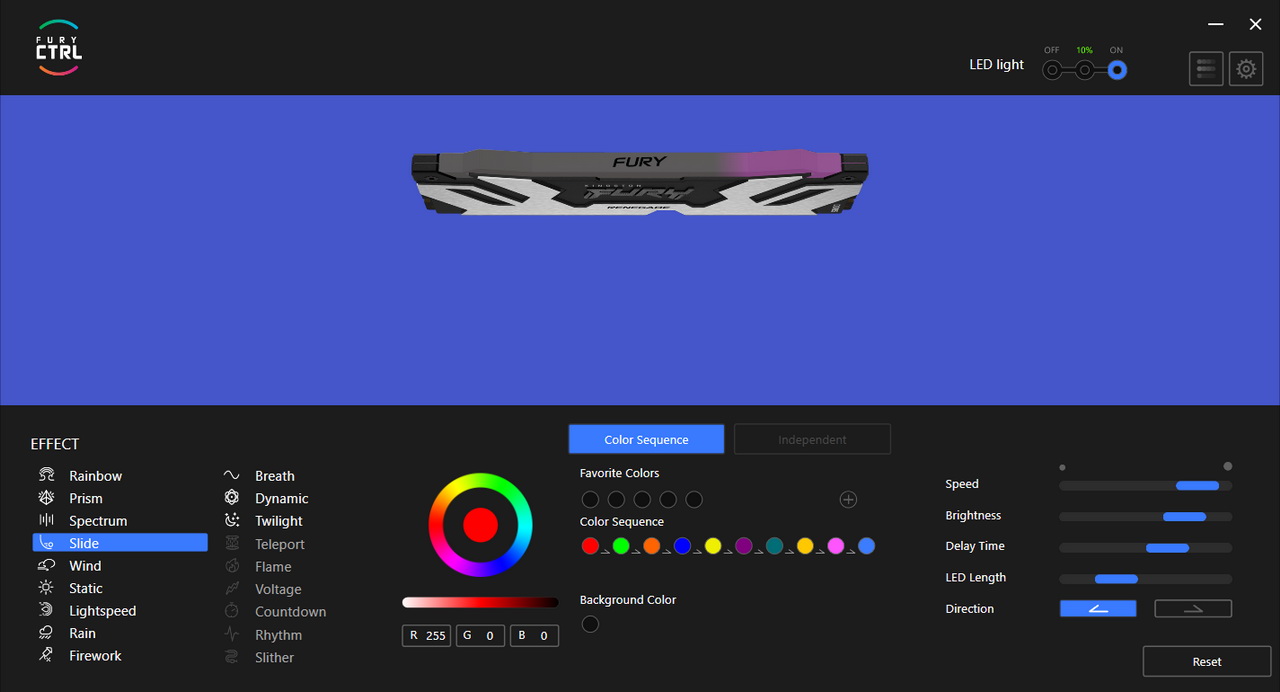
Task: Select purple swatch in Color Sequence
Action: [x=743, y=545]
